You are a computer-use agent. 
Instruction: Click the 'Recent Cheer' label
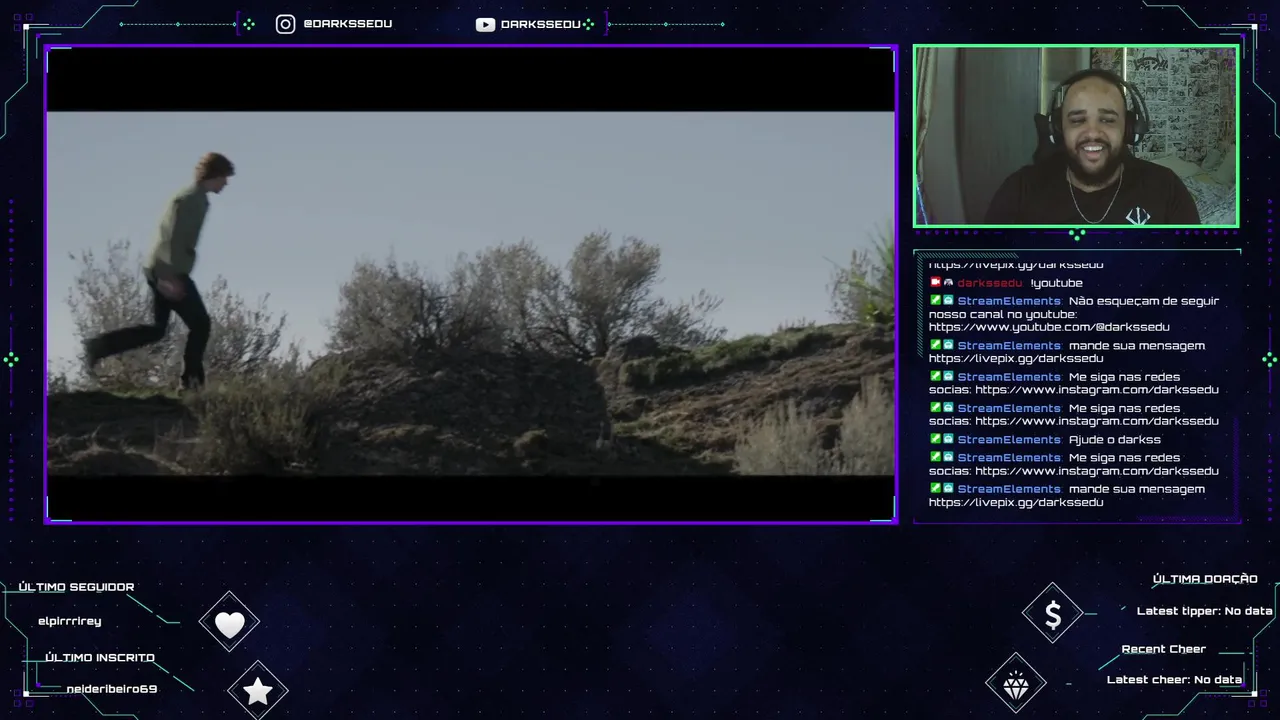[1164, 649]
